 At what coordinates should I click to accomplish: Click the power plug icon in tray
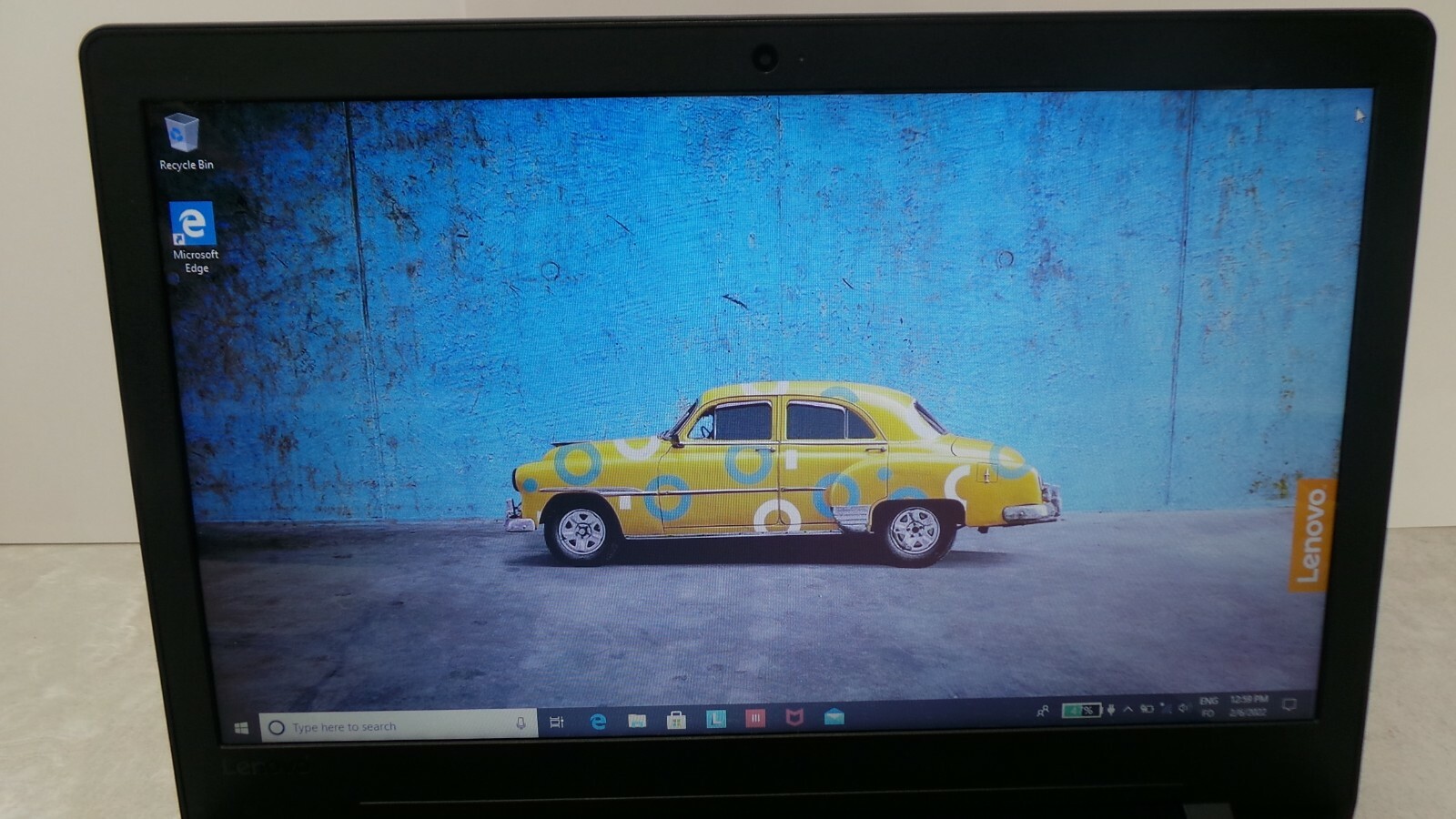click(x=1111, y=709)
